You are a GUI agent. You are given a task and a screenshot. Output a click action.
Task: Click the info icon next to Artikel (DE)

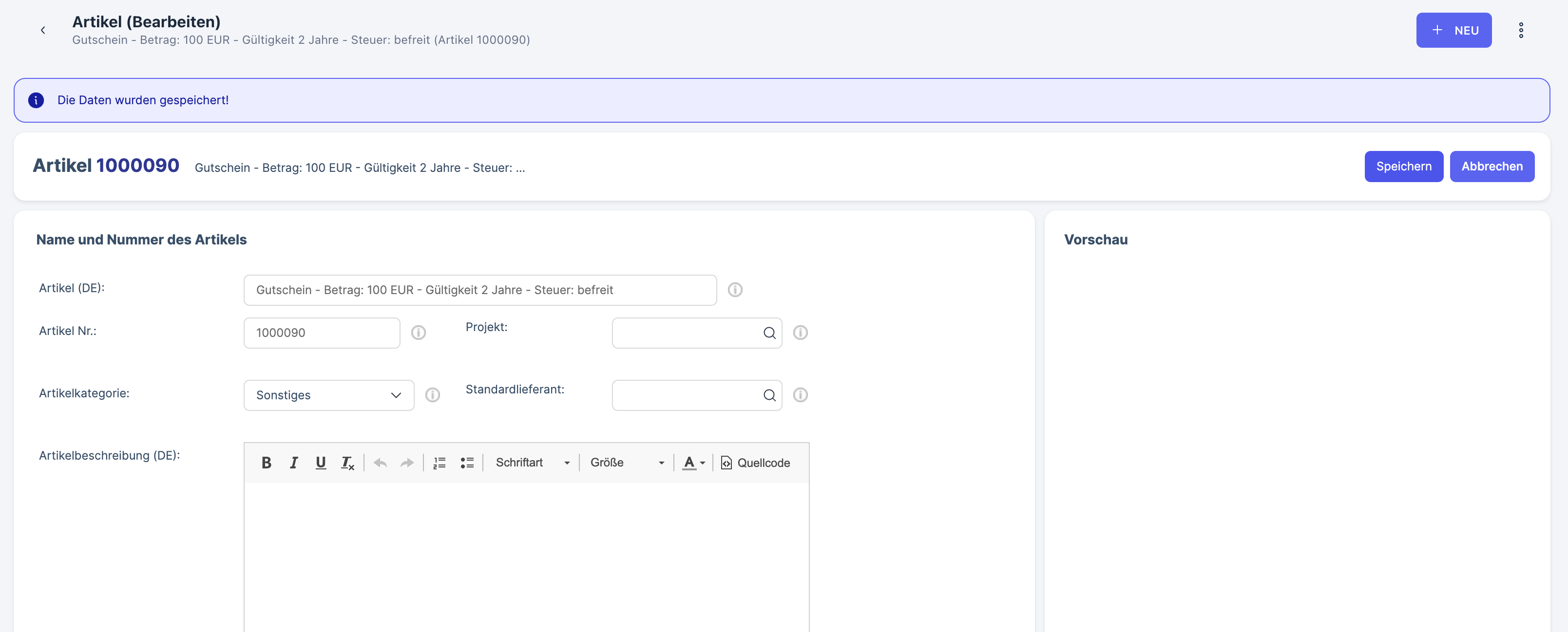pos(735,290)
